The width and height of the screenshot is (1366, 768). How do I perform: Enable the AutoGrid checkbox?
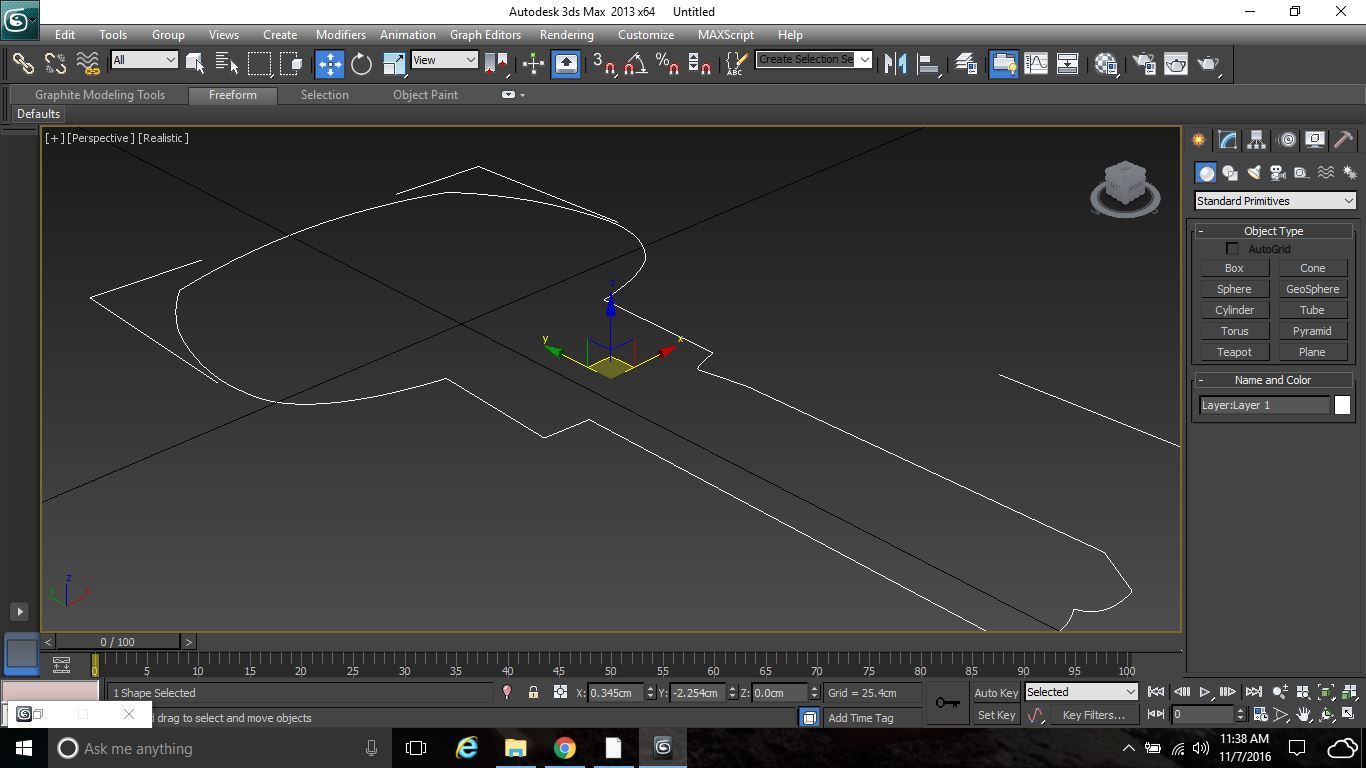tap(1232, 249)
